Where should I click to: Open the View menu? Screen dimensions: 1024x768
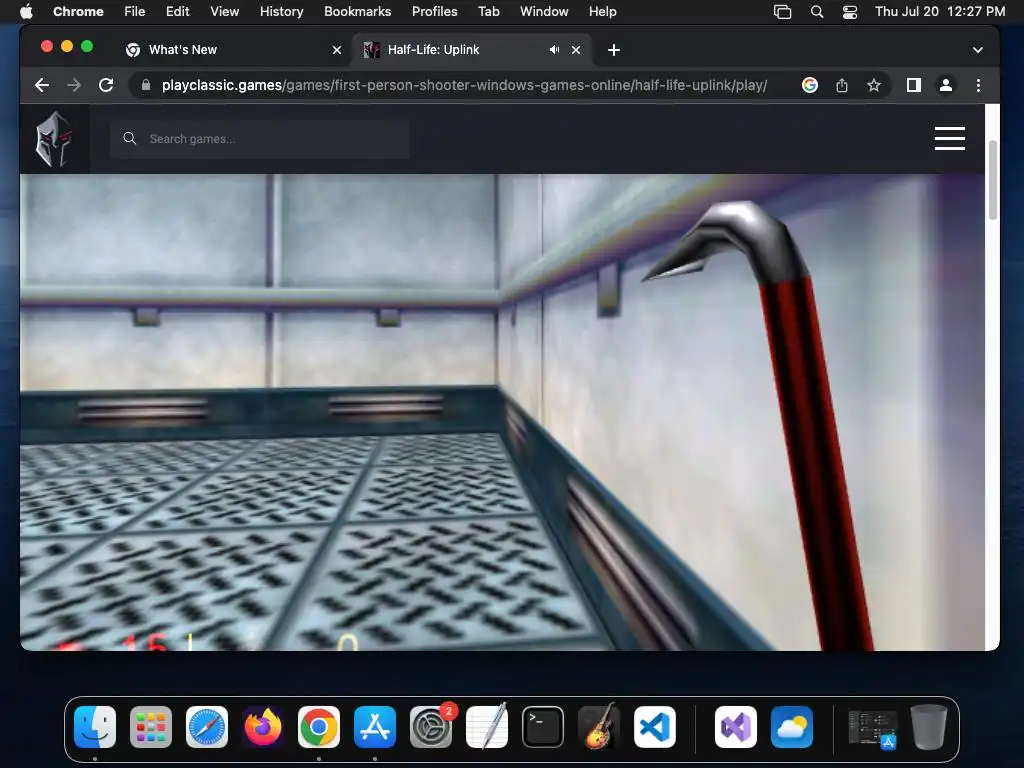(x=225, y=12)
